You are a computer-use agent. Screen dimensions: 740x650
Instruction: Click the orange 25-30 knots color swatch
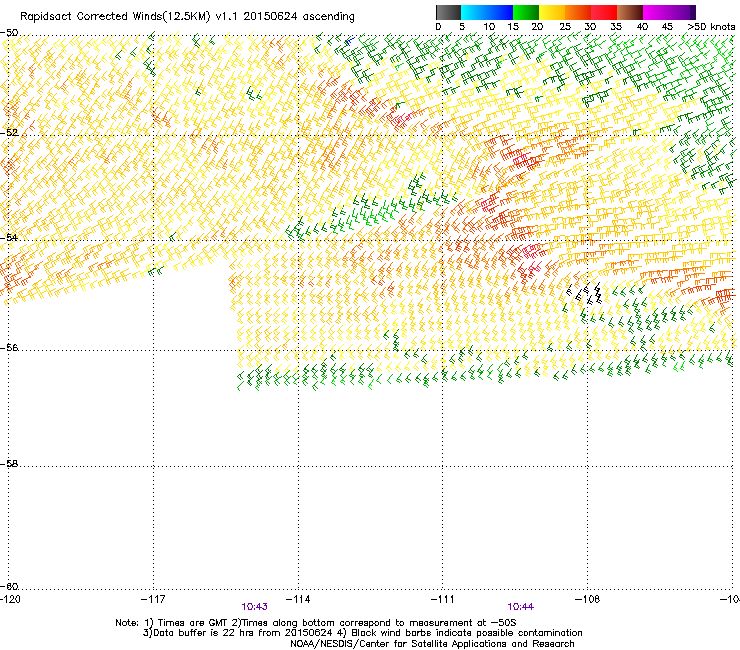(578, 12)
